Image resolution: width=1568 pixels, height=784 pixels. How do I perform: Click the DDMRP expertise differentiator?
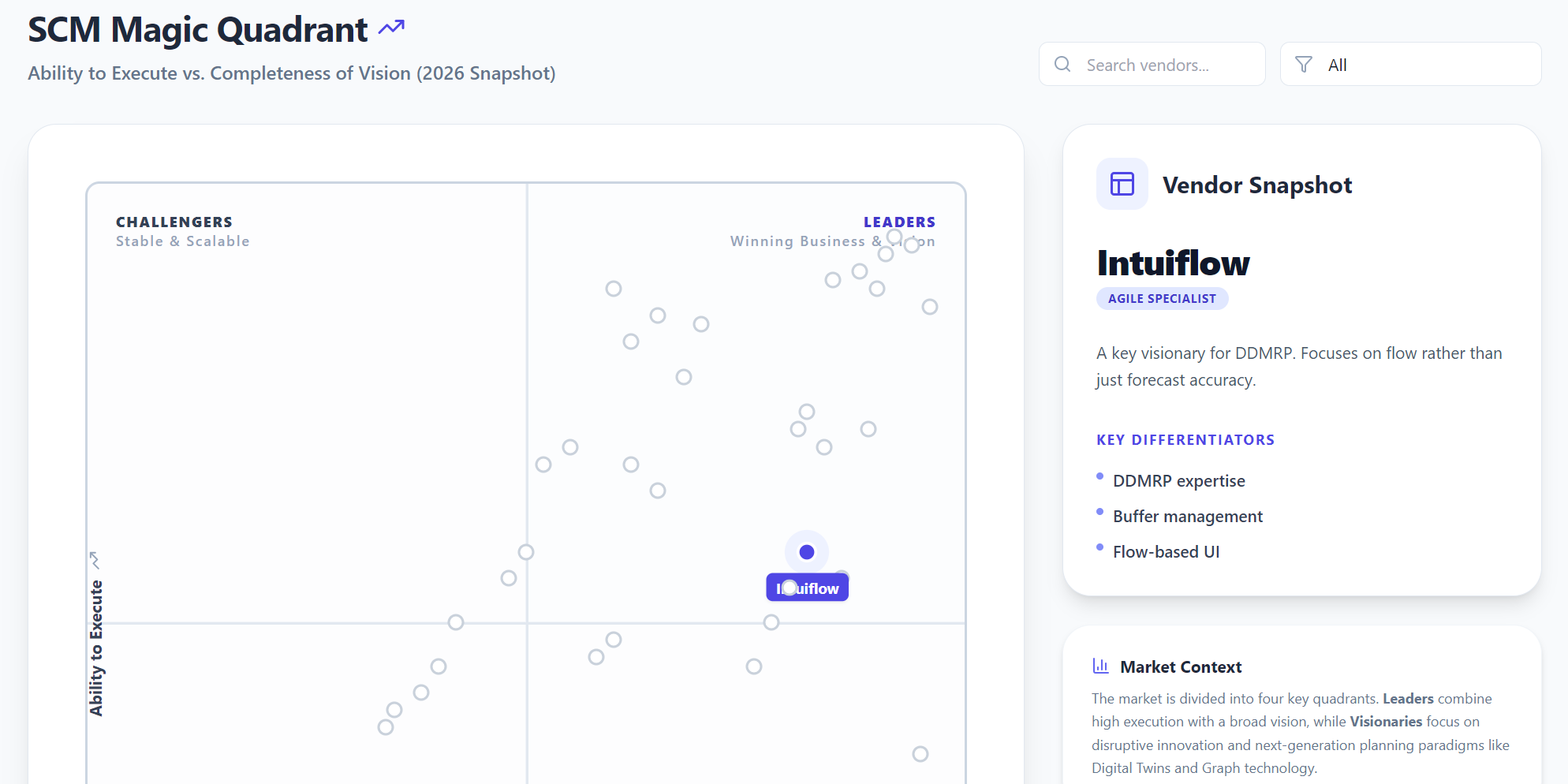pos(1178,481)
